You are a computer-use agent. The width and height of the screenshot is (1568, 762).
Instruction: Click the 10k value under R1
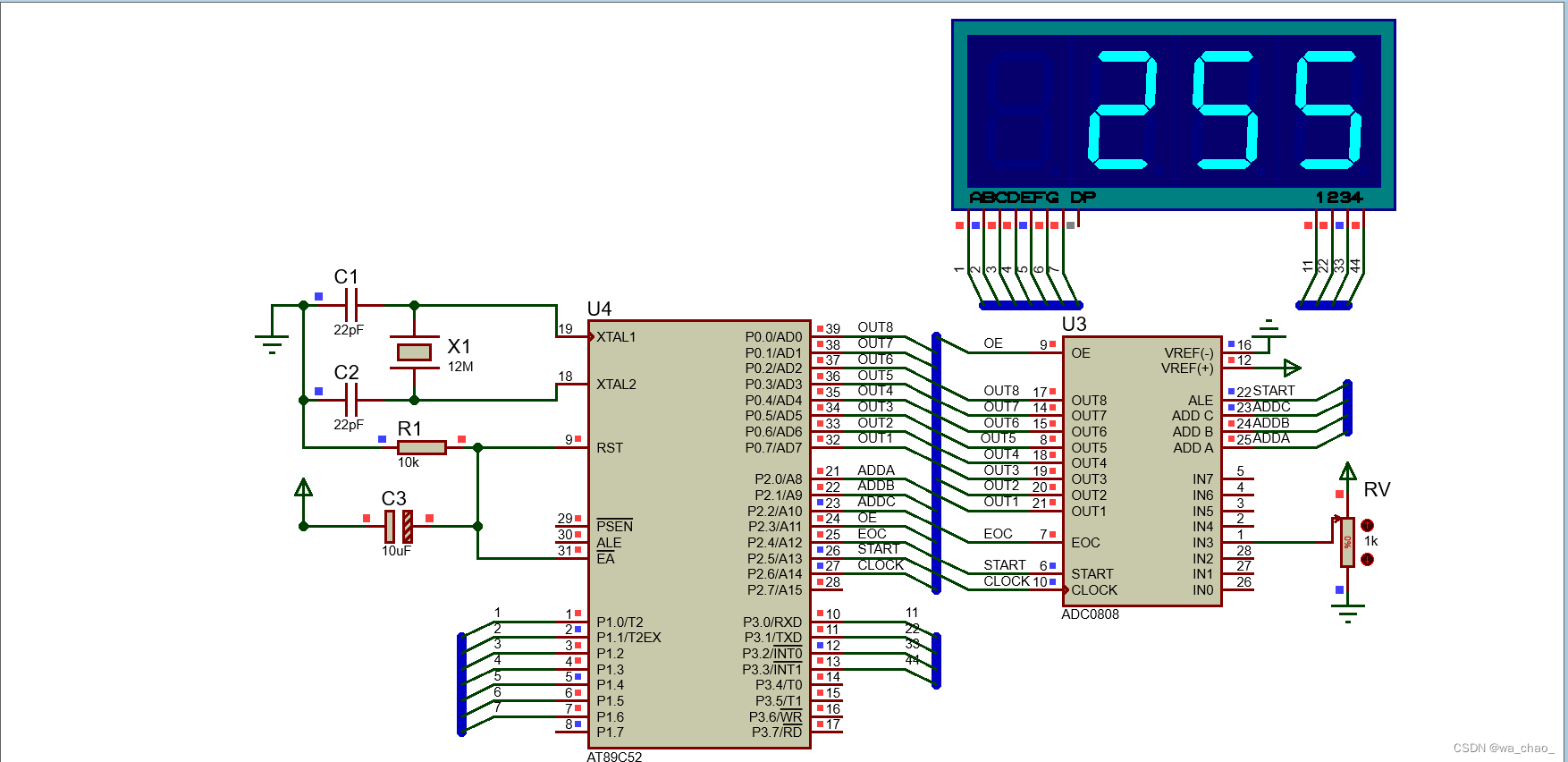(x=409, y=462)
